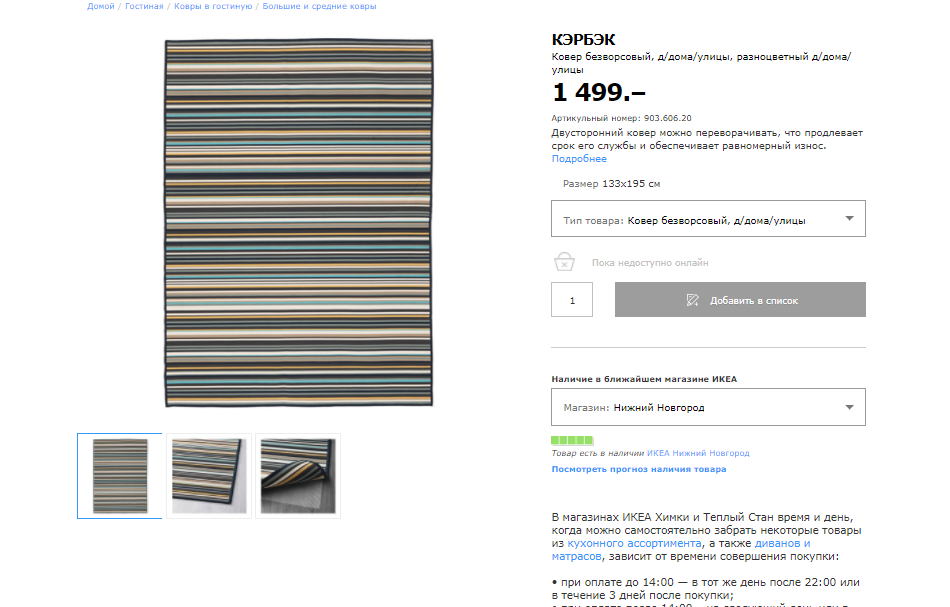
Task: Add item with Добавить в список button
Action: (740, 300)
